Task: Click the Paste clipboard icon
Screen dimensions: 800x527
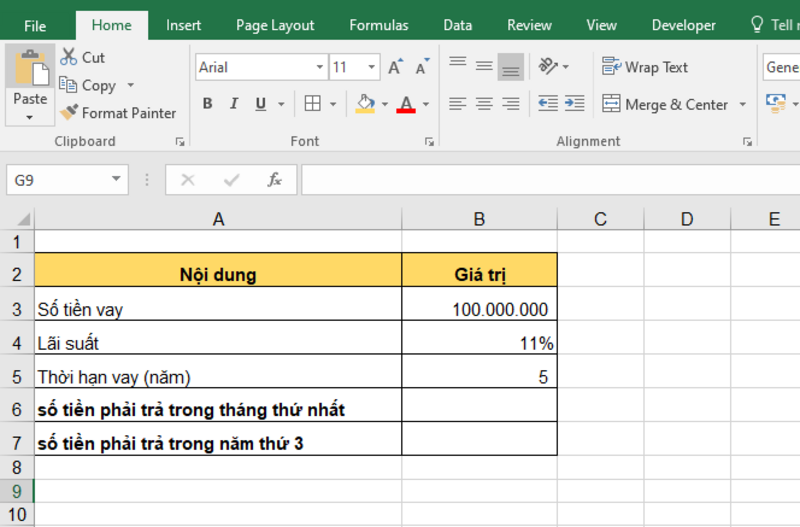Action: tap(30, 70)
